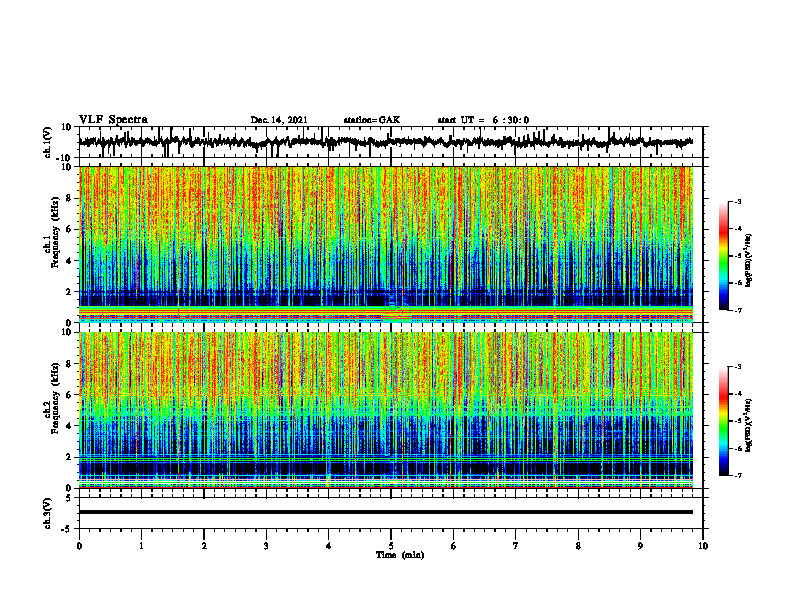Click tick label "9" on the Time axis
Image resolution: width=792 pixels, height=612 pixels.
[640, 546]
